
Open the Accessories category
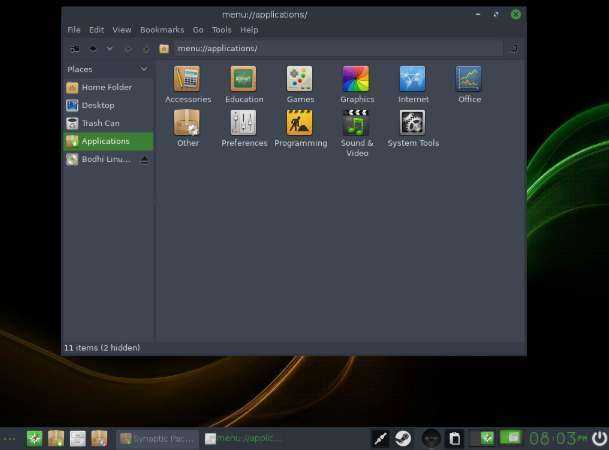pos(188,85)
